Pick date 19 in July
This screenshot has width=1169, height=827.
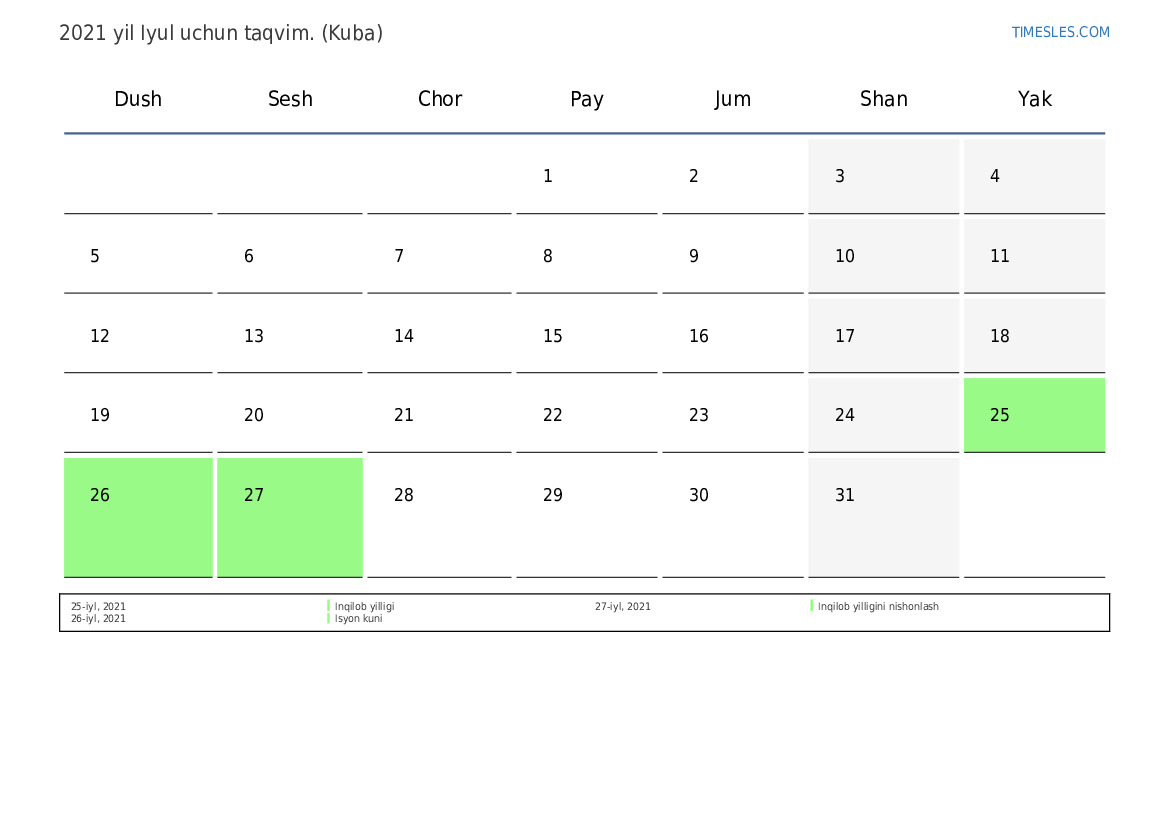[x=138, y=415]
